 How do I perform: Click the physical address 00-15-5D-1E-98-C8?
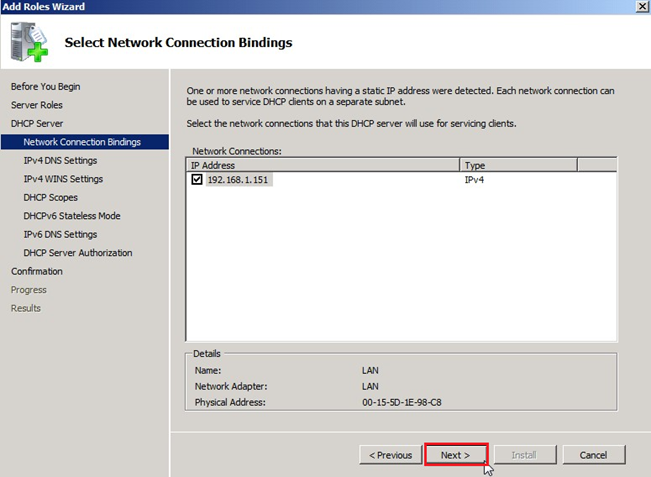[401, 402]
